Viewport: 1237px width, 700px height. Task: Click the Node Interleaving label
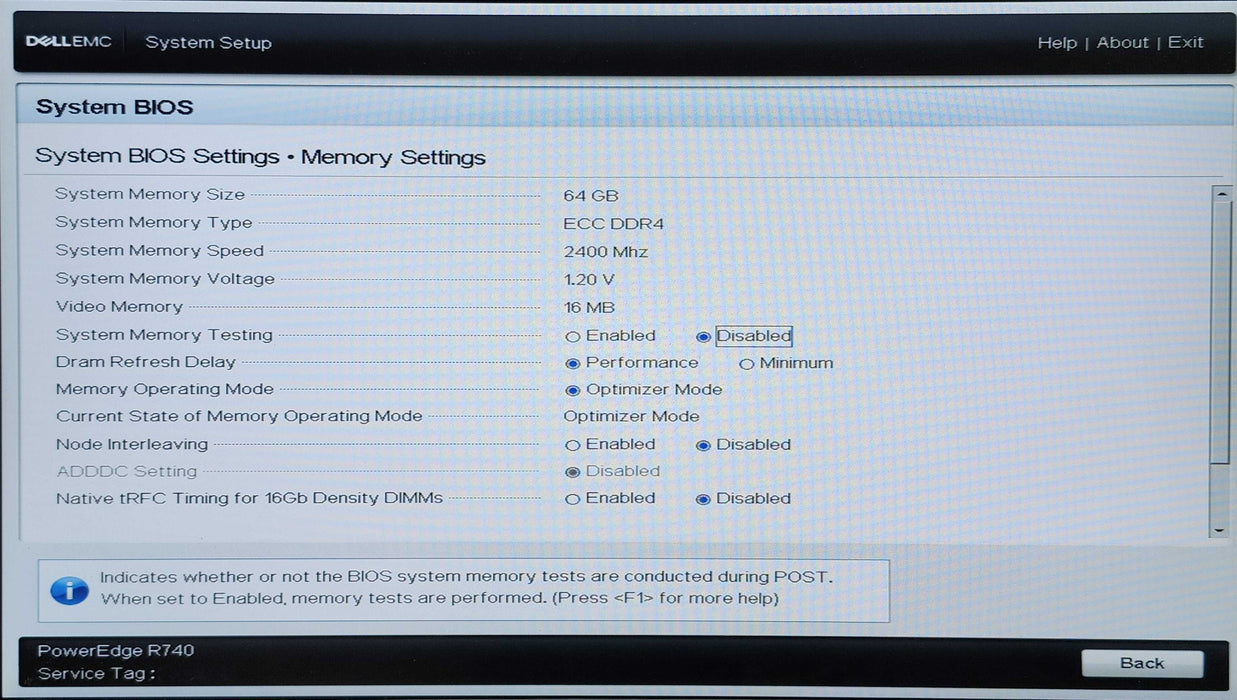[132, 444]
